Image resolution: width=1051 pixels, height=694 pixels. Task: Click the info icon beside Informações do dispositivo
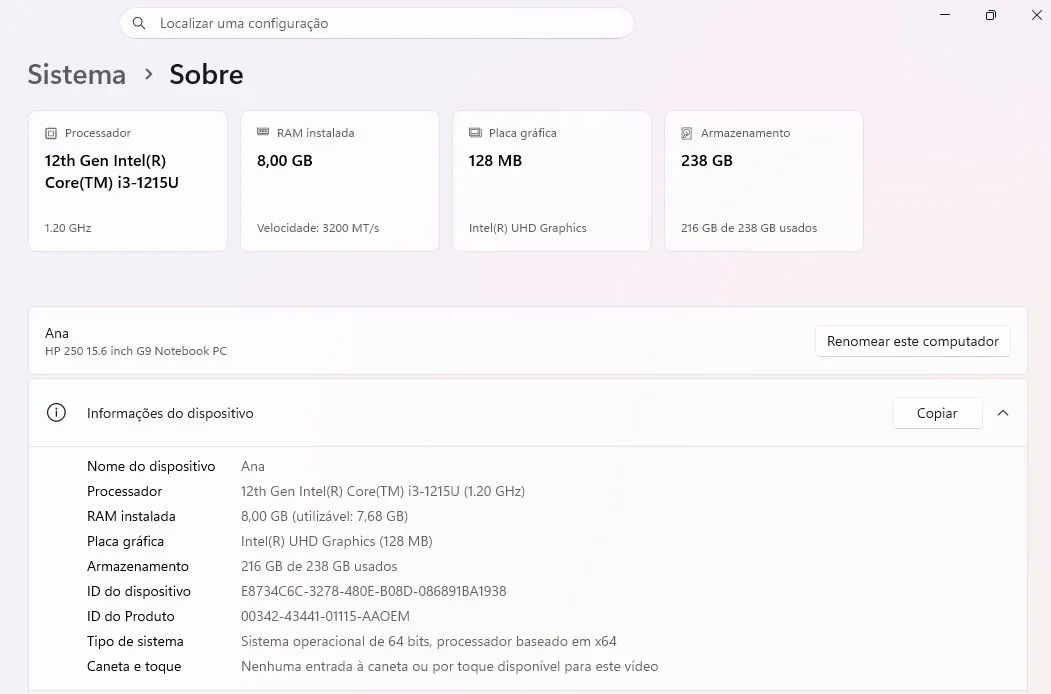(x=56, y=412)
